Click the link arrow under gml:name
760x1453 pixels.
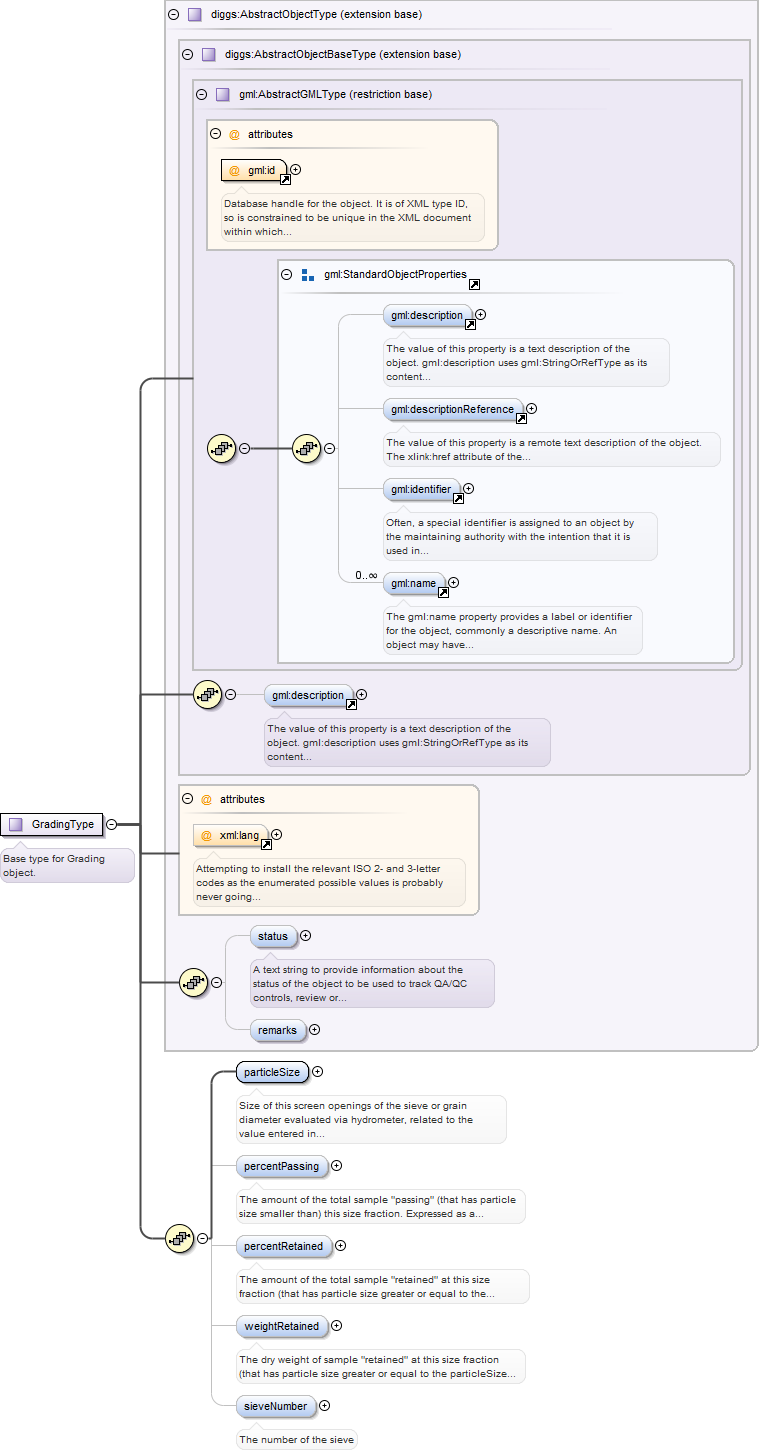tap(443, 592)
